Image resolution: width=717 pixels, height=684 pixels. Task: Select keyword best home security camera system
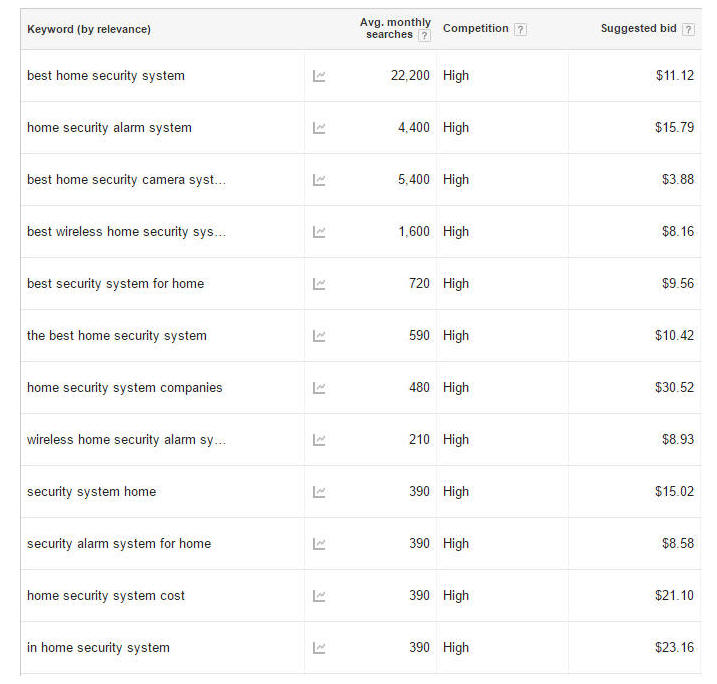(x=126, y=180)
